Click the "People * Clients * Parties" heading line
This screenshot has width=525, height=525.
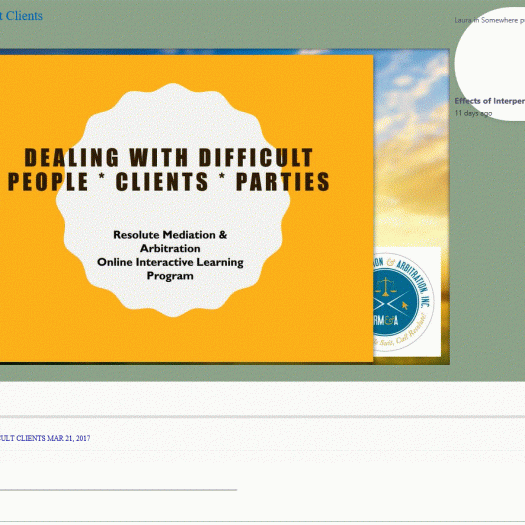169,181
